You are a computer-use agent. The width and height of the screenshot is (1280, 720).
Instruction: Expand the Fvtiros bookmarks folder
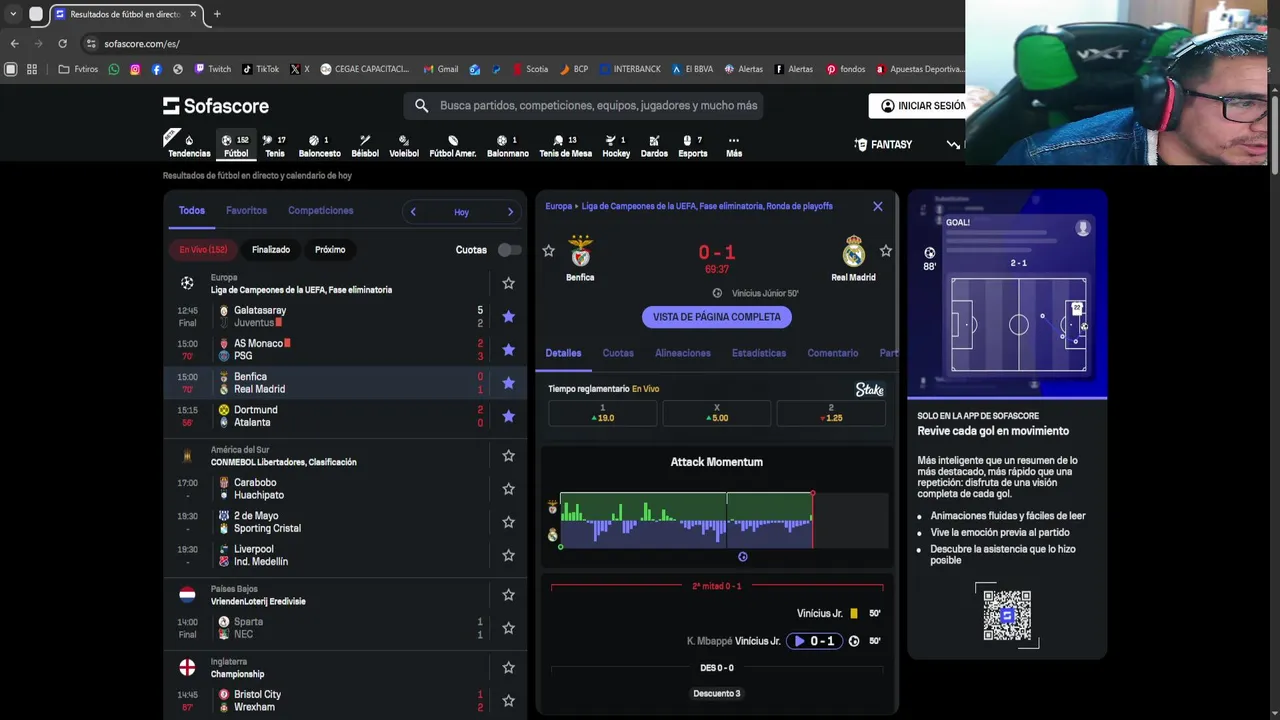click(78, 69)
